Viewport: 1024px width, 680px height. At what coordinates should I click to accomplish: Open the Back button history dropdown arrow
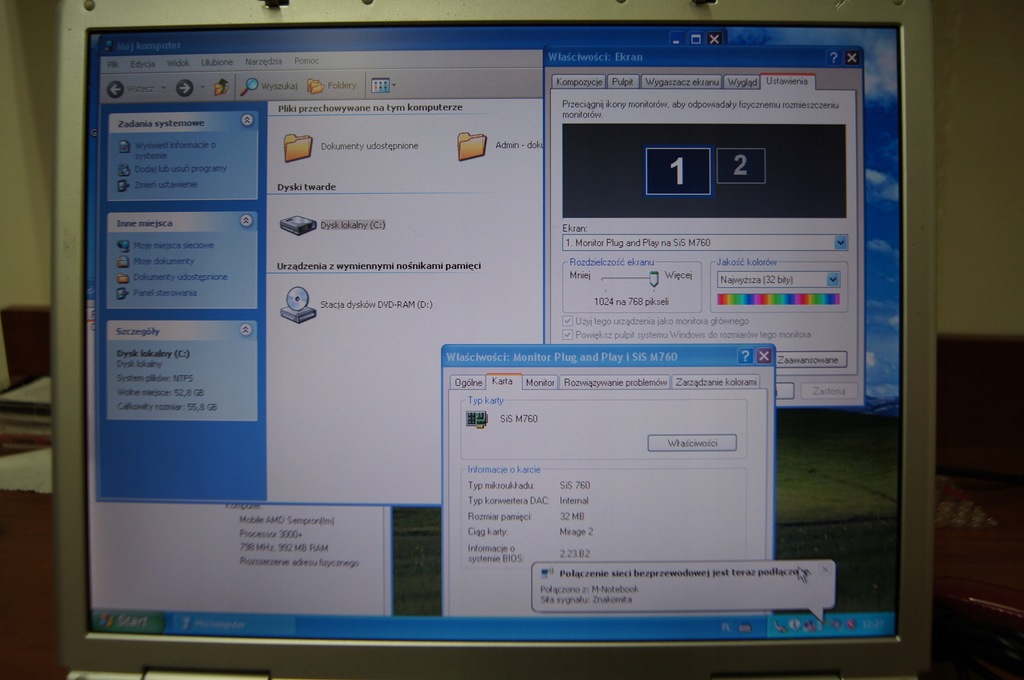pyautogui.click(x=163, y=88)
